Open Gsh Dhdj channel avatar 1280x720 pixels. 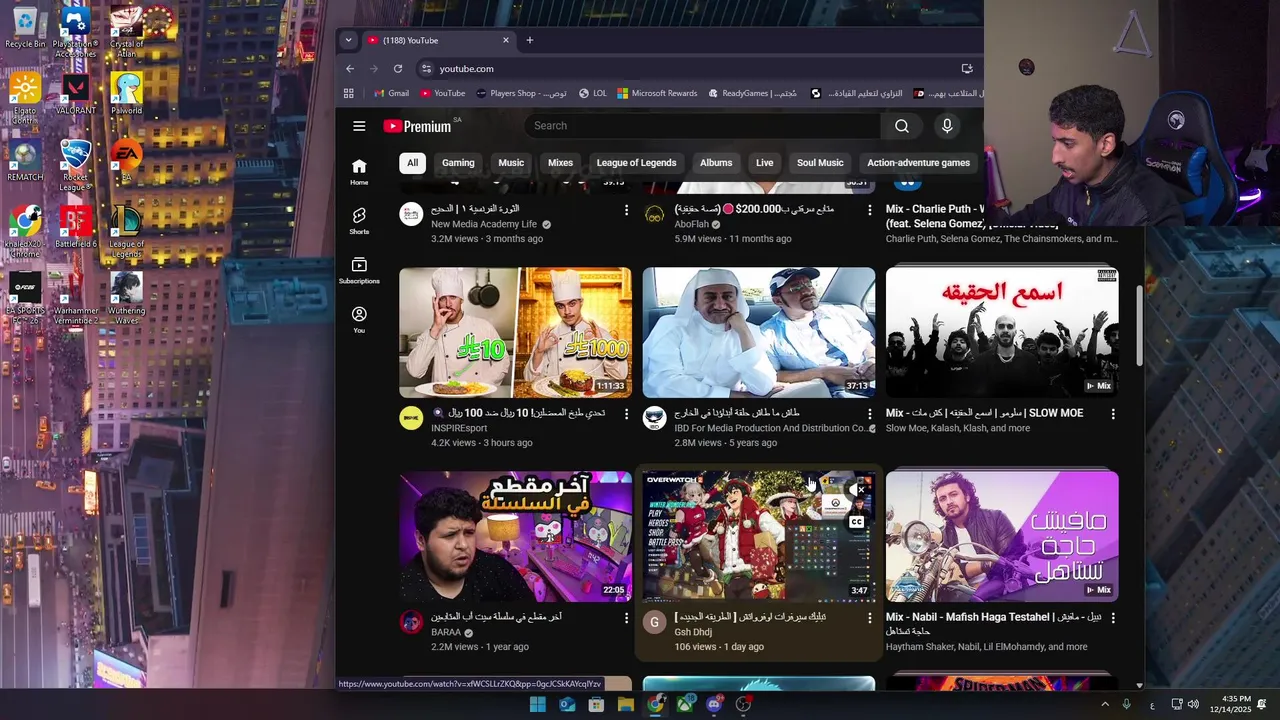tap(654, 622)
